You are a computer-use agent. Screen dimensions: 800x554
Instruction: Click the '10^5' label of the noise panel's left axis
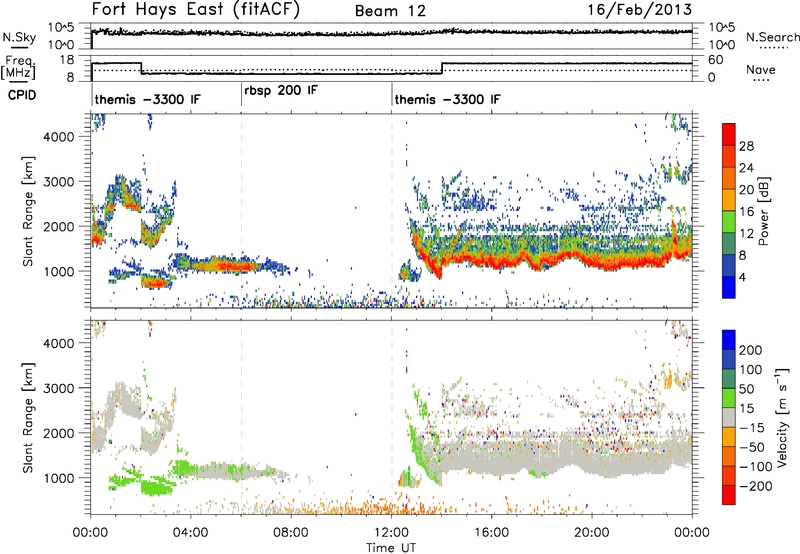(x=61, y=28)
